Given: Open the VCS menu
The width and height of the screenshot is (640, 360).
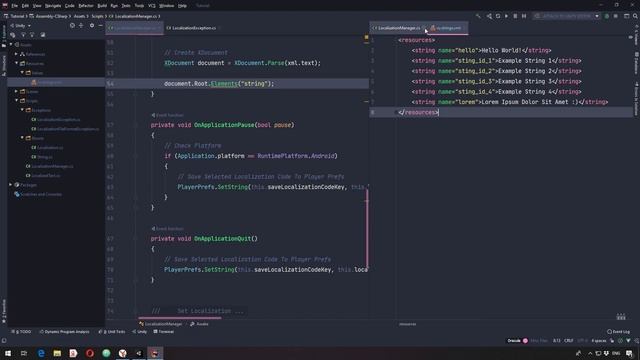Looking at the screenshot, I should click(151, 6).
